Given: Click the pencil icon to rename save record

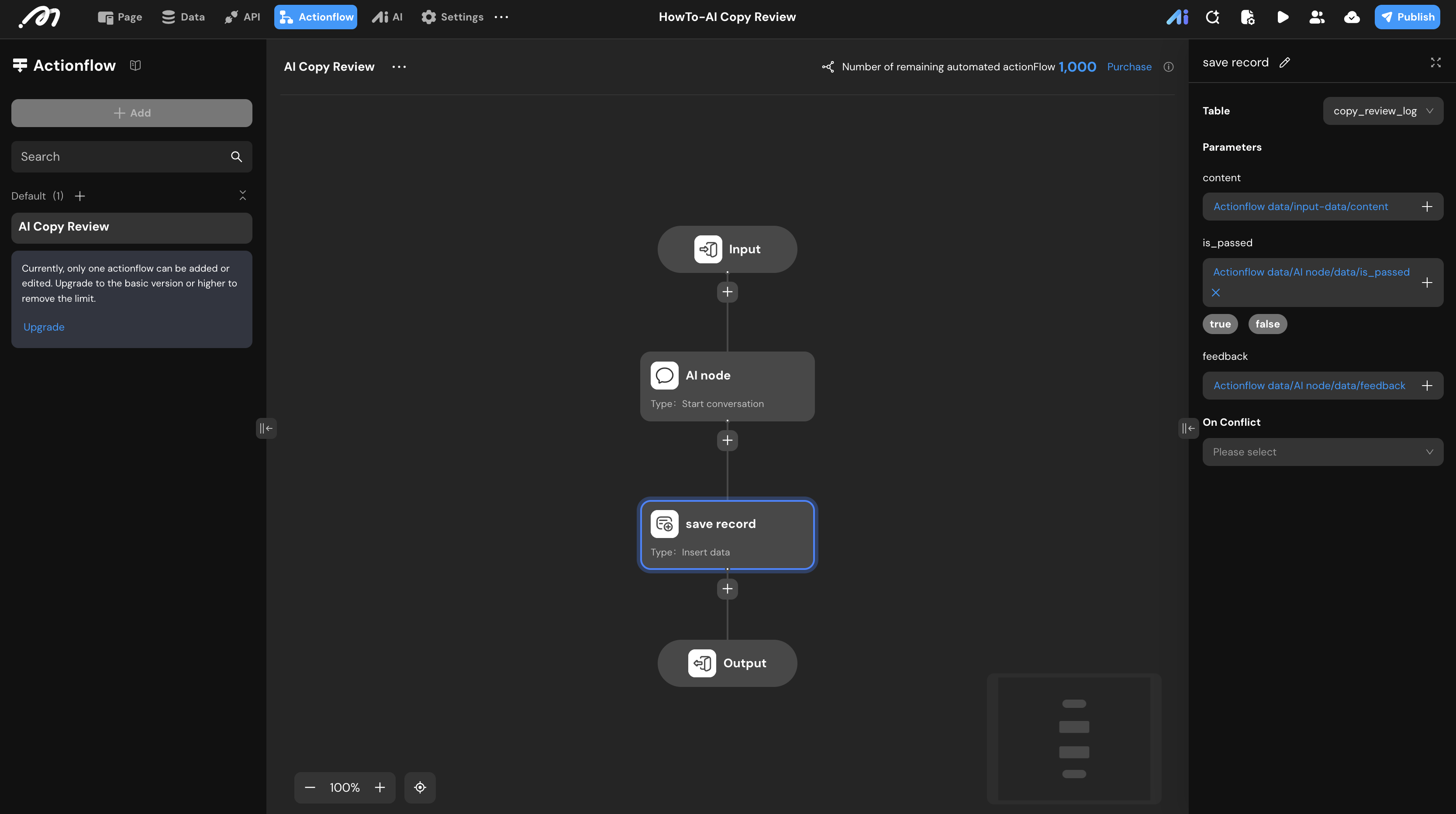Looking at the screenshot, I should pyautogui.click(x=1285, y=63).
